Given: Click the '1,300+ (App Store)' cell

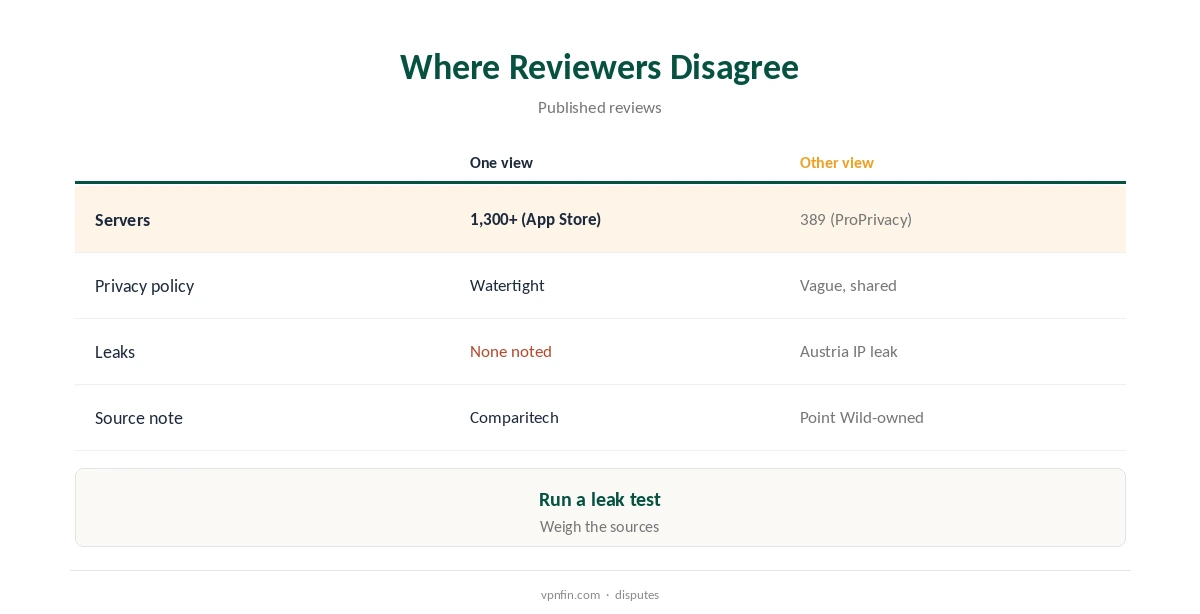Looking at the screenshot, I should point(535,219).
